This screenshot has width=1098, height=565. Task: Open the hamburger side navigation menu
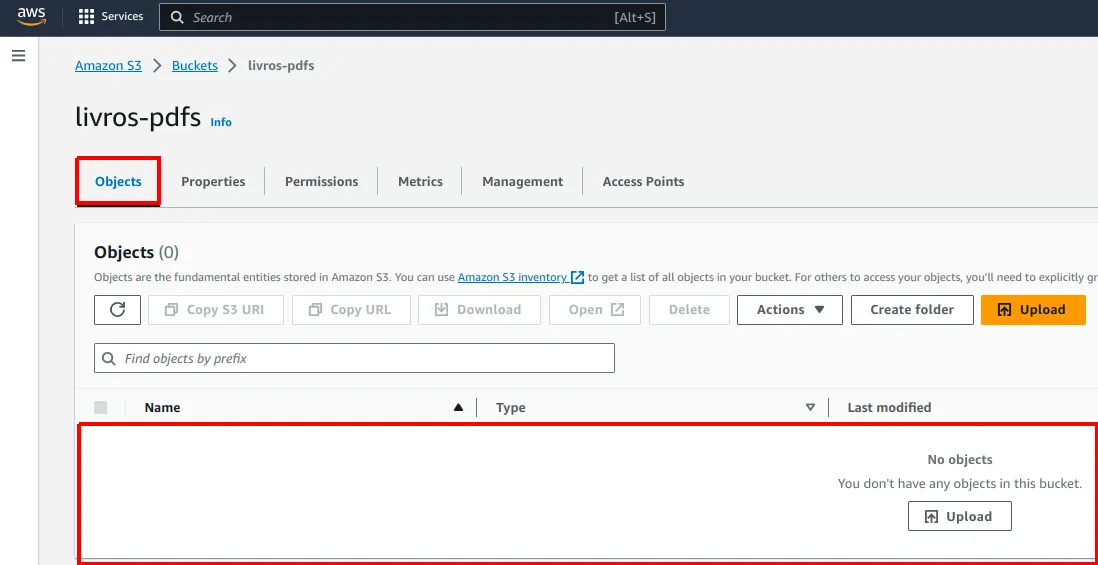tap(19, 56)
